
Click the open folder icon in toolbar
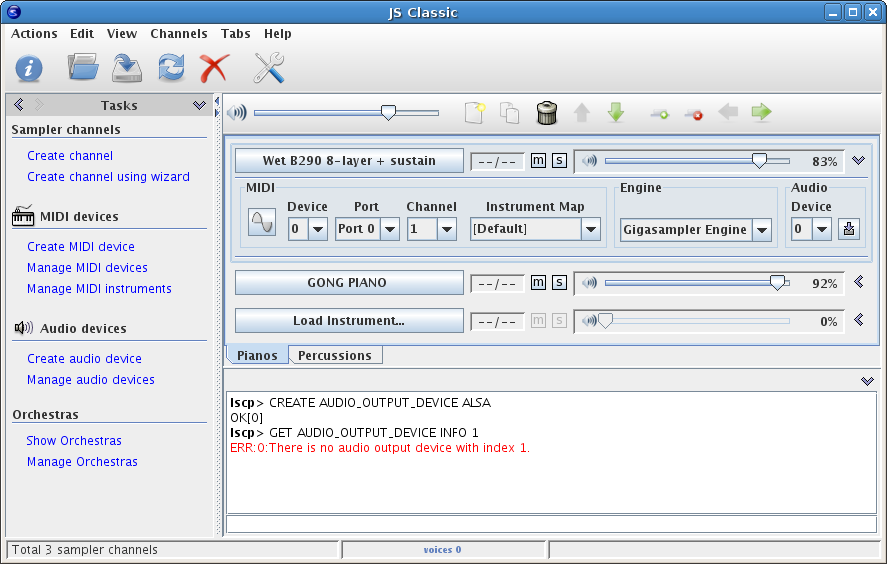pyautogui.click(x=82, y=68)
